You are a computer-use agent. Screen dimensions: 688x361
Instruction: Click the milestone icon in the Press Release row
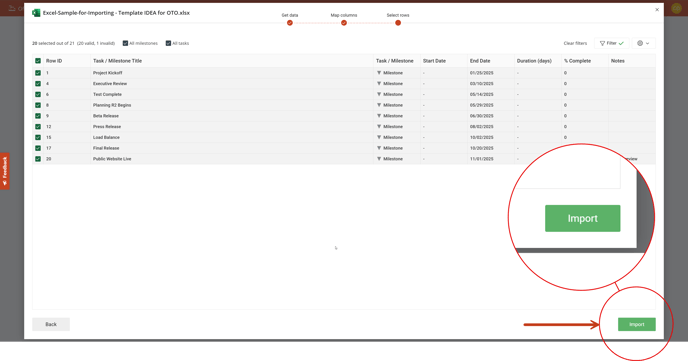tap(379, 126)
